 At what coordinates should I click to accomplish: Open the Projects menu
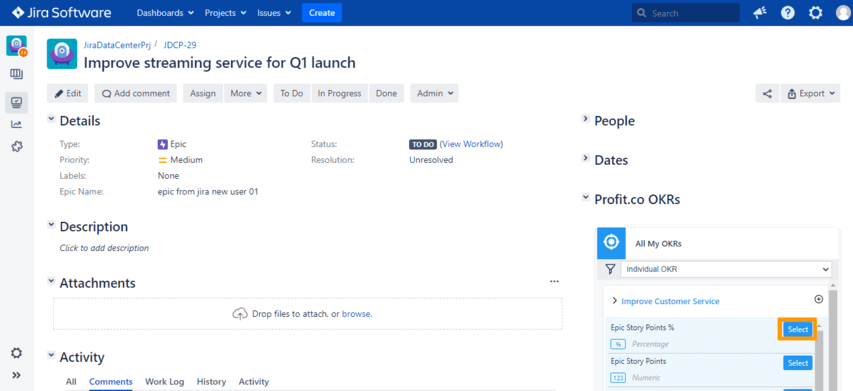[225, 13]
